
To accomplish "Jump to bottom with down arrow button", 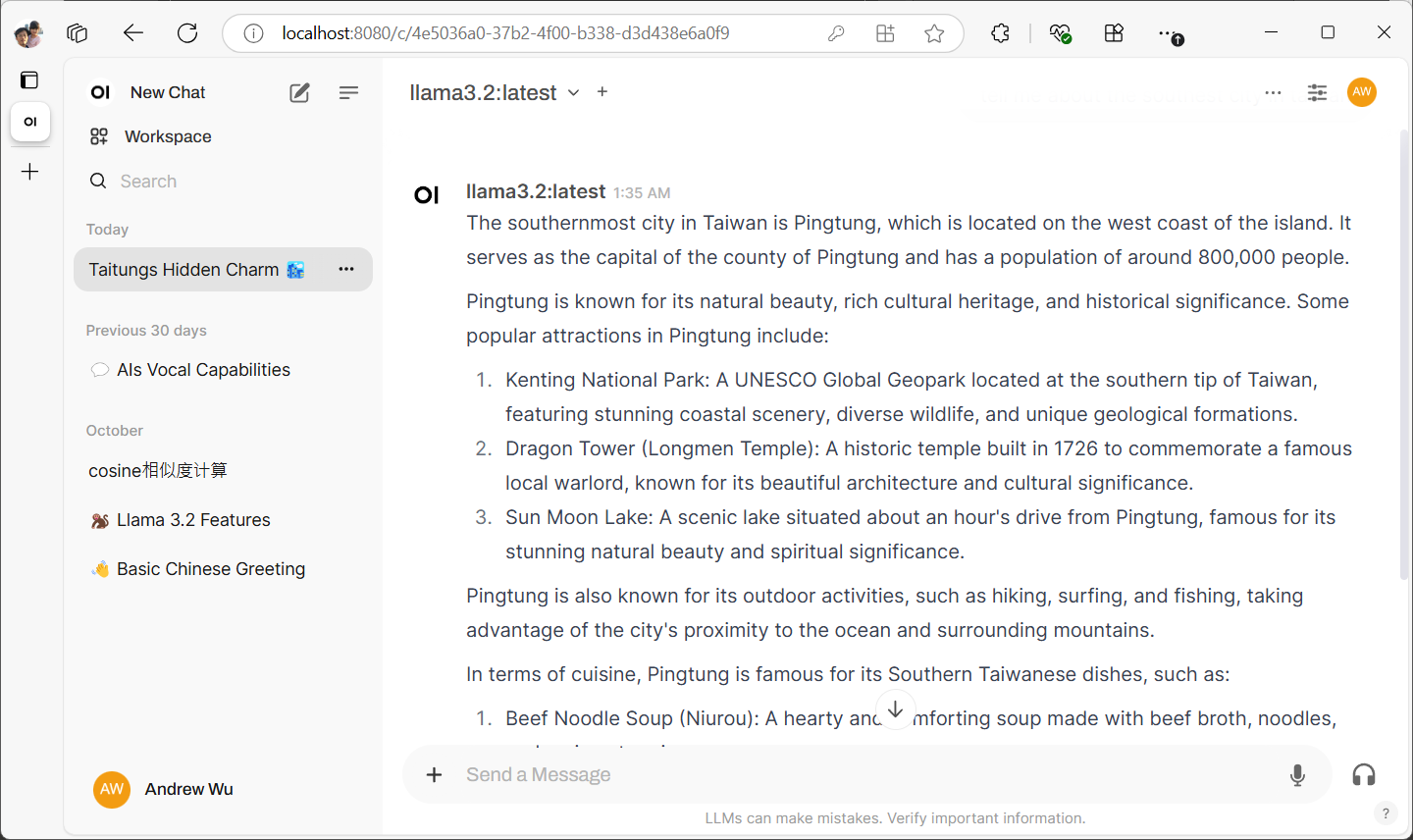I will 895,709.
